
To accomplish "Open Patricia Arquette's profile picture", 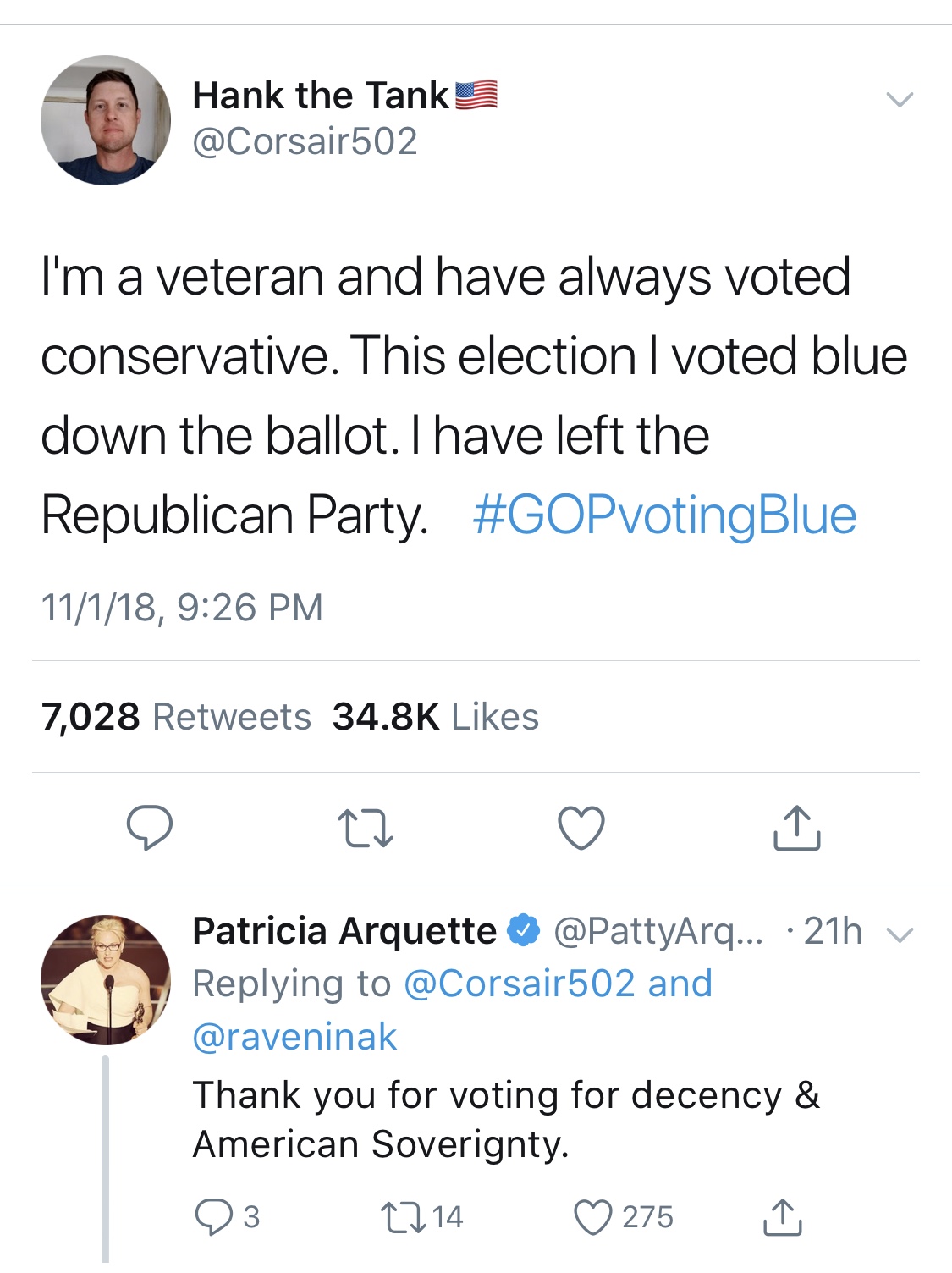I will 105,979.
